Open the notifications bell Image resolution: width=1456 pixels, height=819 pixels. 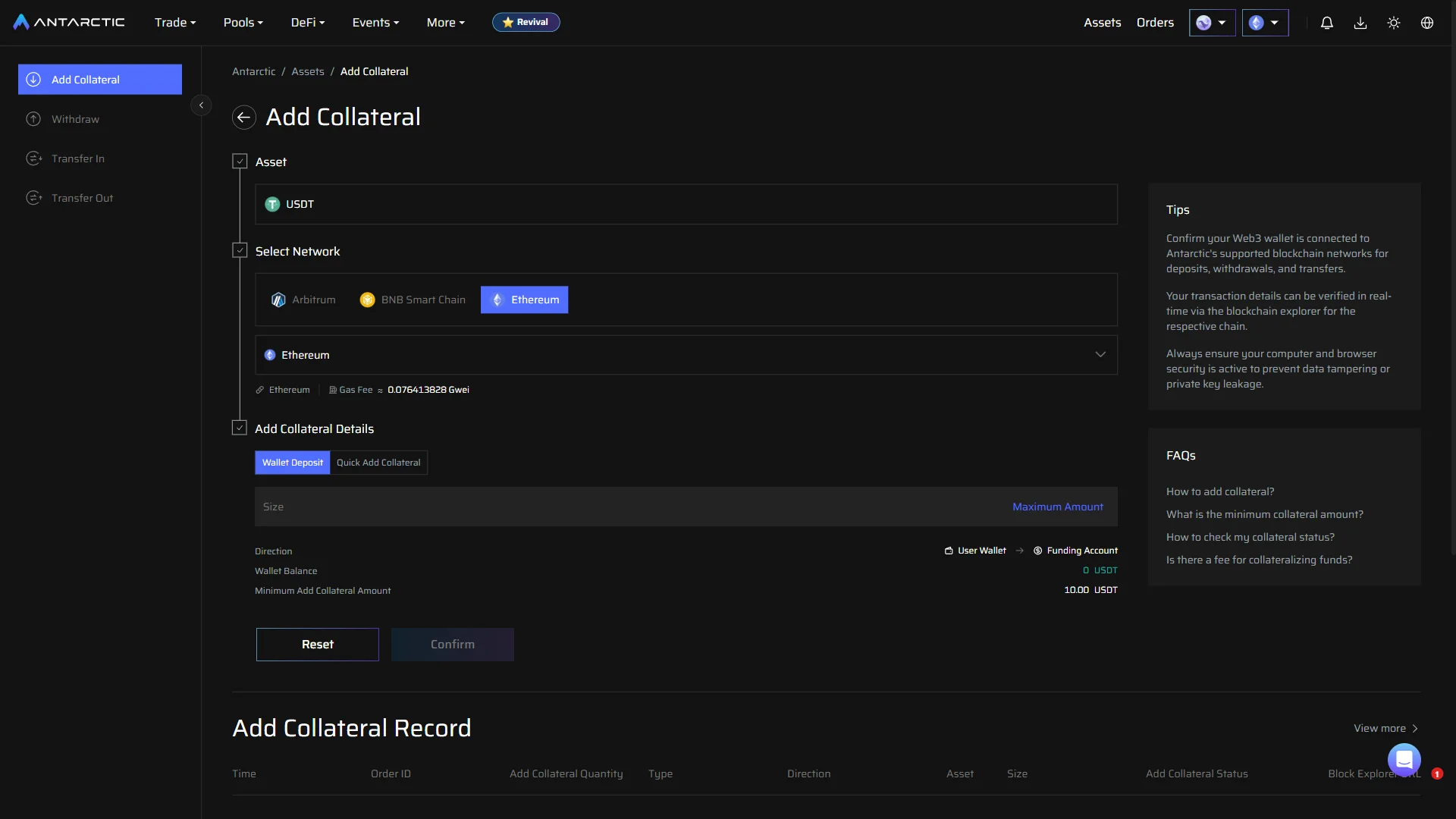pyautogui.click(x=1327, y=23)
